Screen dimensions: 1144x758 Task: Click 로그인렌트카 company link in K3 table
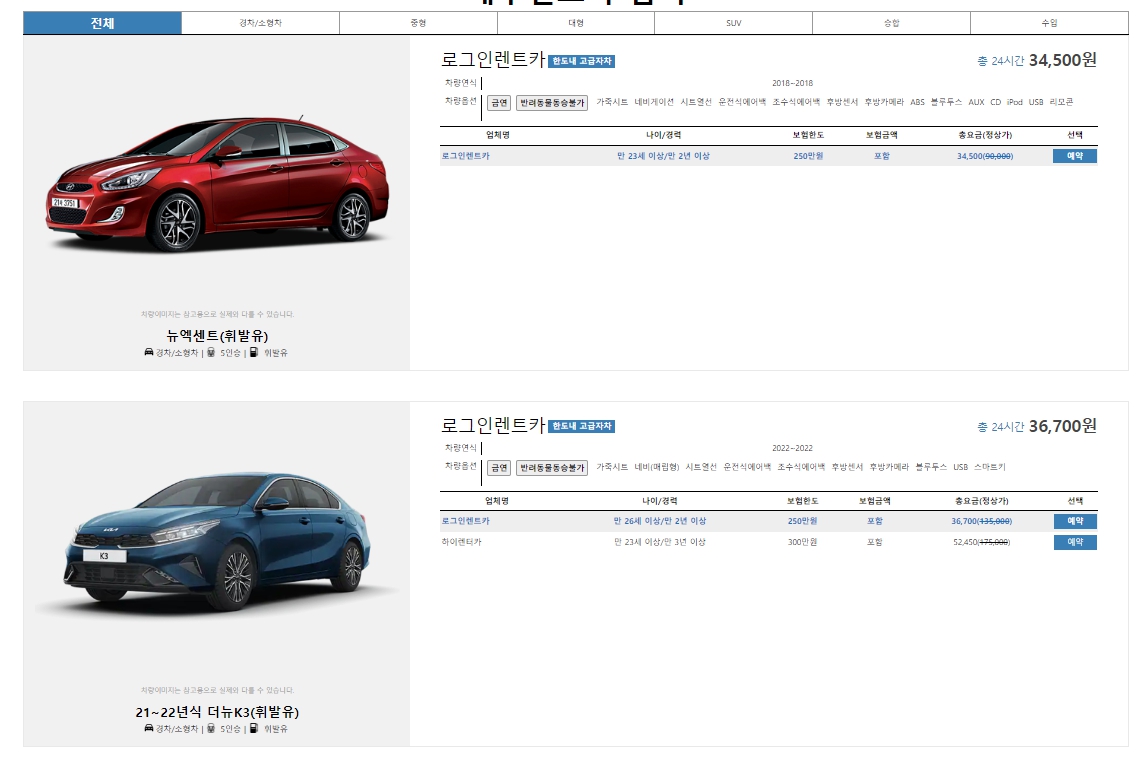(x=465, y=521)
